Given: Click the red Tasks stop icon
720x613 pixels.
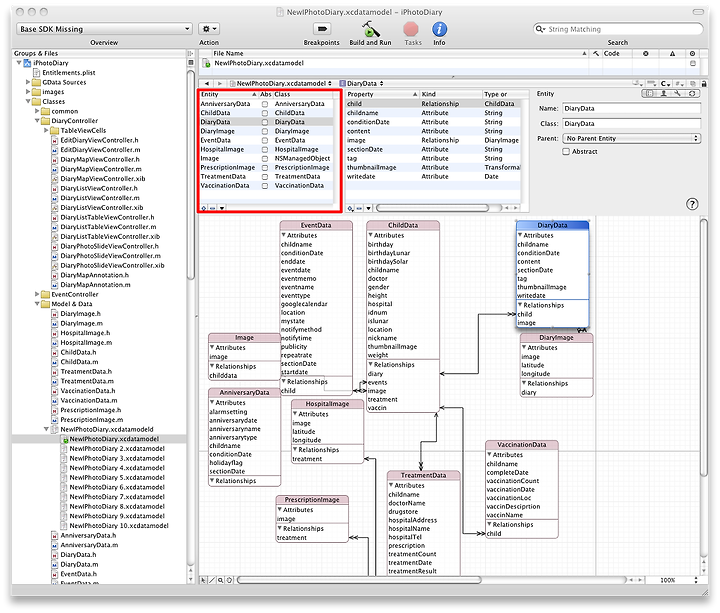Looking at the screenshot, I should [x=411, y=29].
